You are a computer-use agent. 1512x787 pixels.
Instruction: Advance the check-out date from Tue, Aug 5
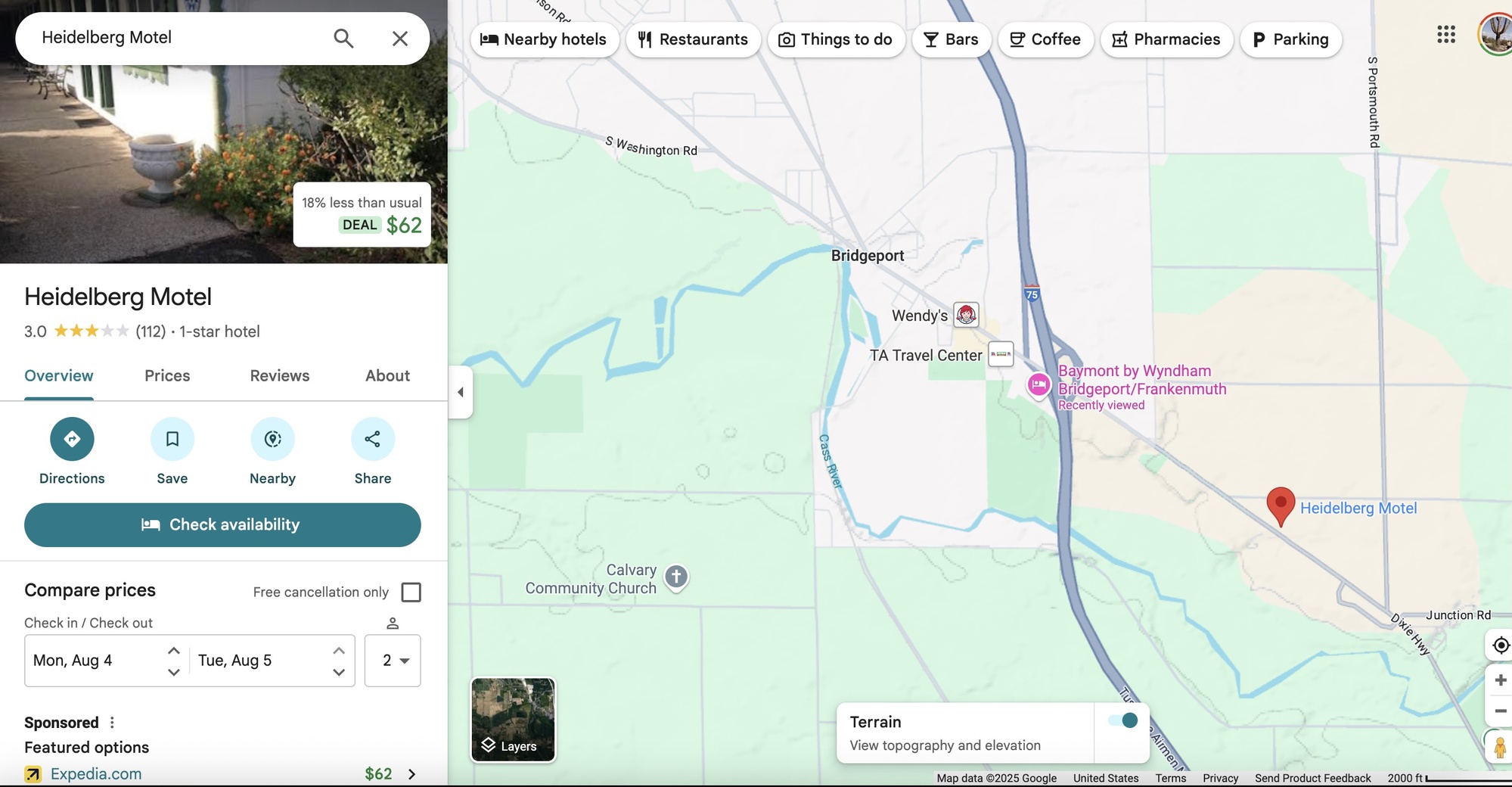(339, 651)
